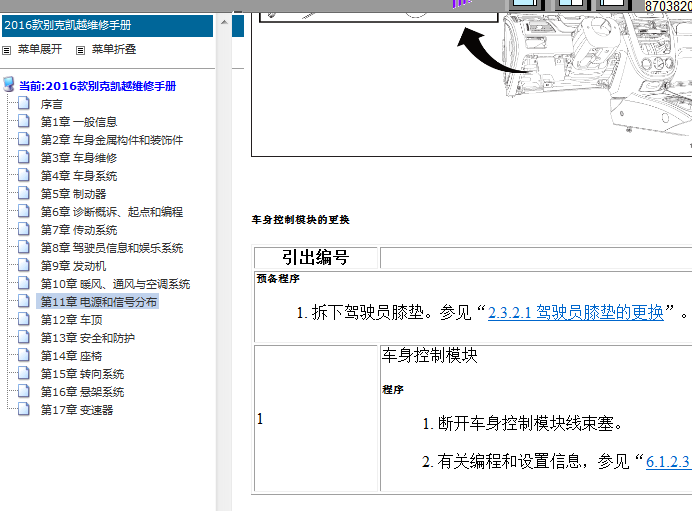
Task: Click the page icon beside 第11章 电源和信号分布
Action: [x=24, y=301]
